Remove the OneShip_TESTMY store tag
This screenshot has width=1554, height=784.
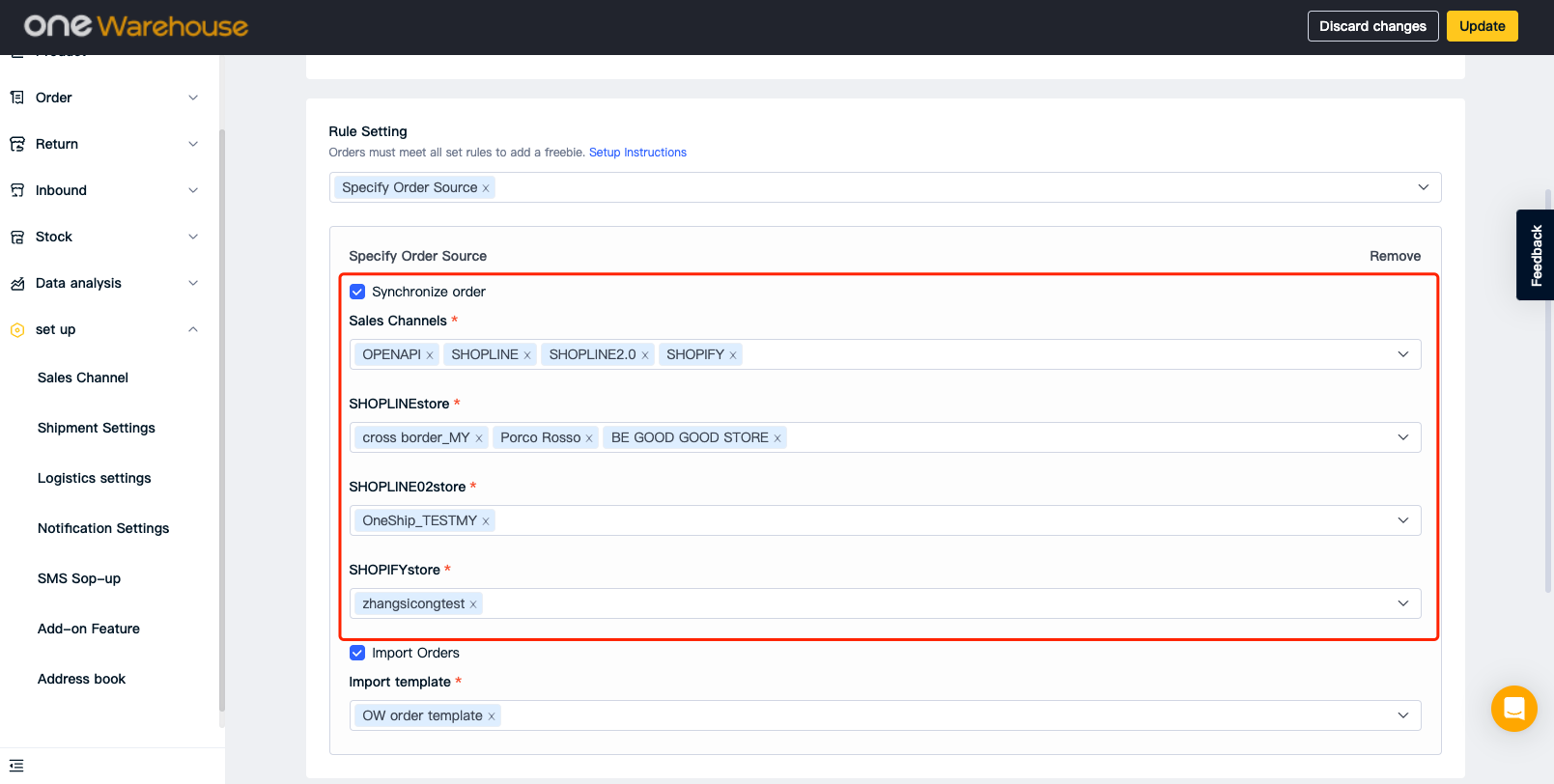pyautogui.click(x=486, y=521)
